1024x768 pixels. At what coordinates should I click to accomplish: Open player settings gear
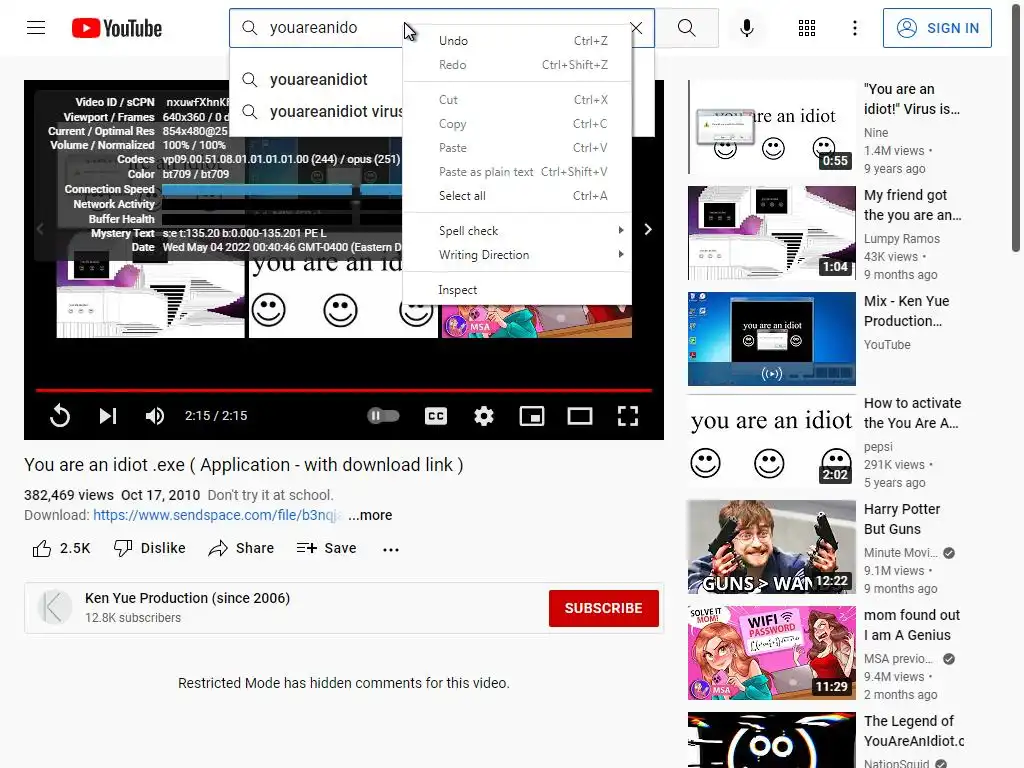tap(484, 416)
